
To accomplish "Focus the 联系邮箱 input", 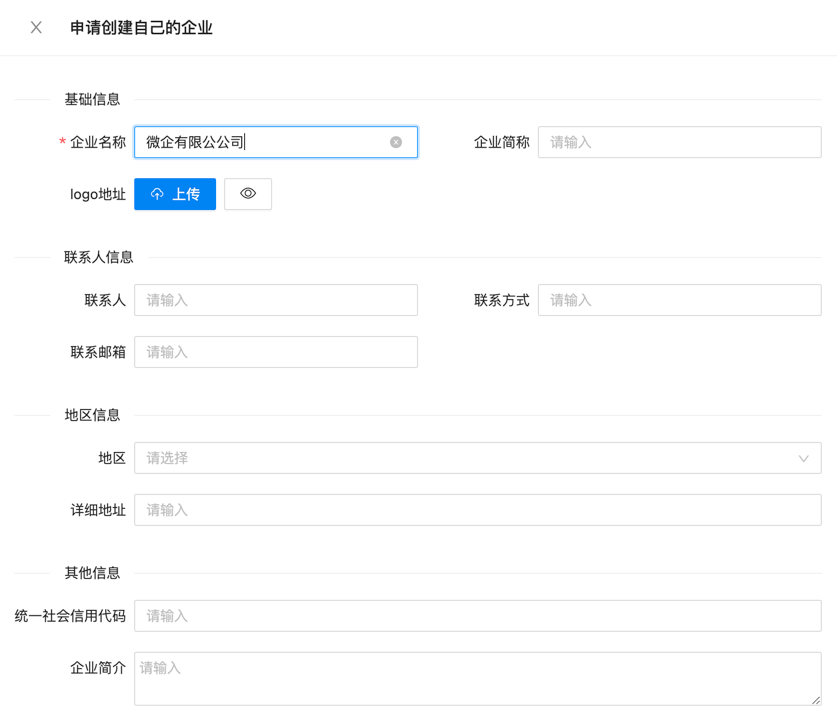I will pos(276,352).
